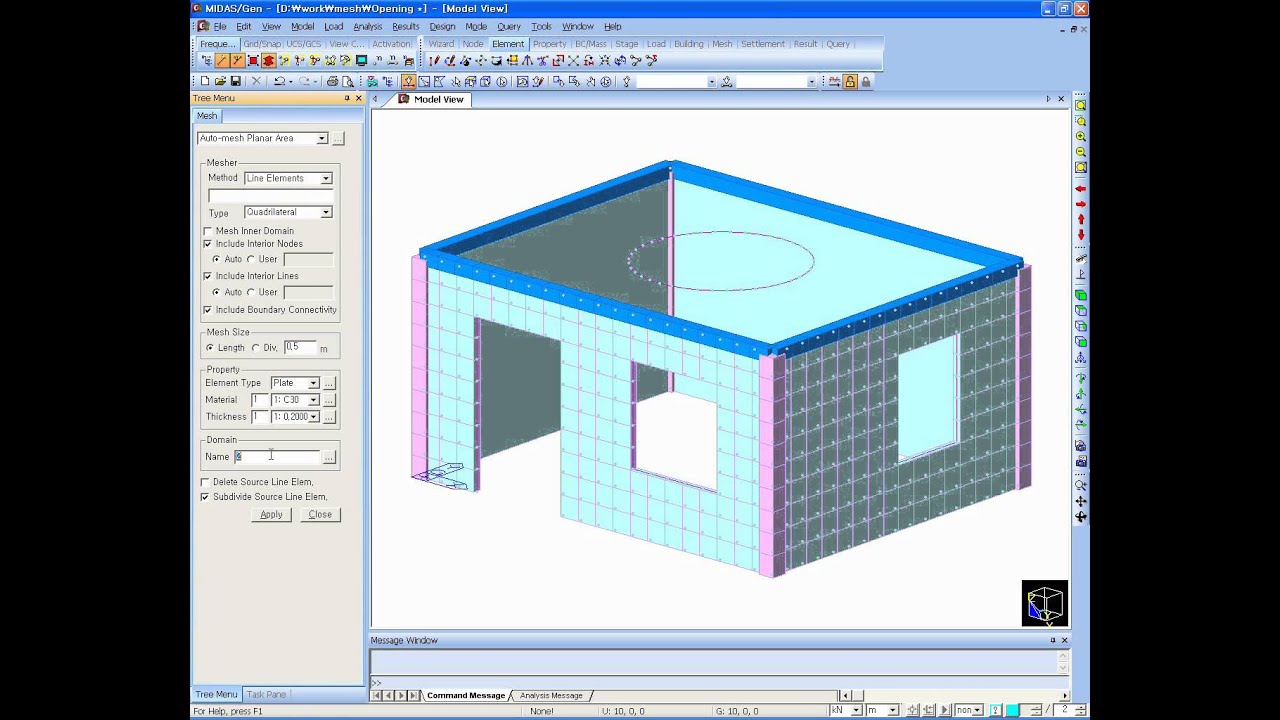Jump to first tab in Message Window
This screenshot has width=1280, height=720.
coord(376,695)
